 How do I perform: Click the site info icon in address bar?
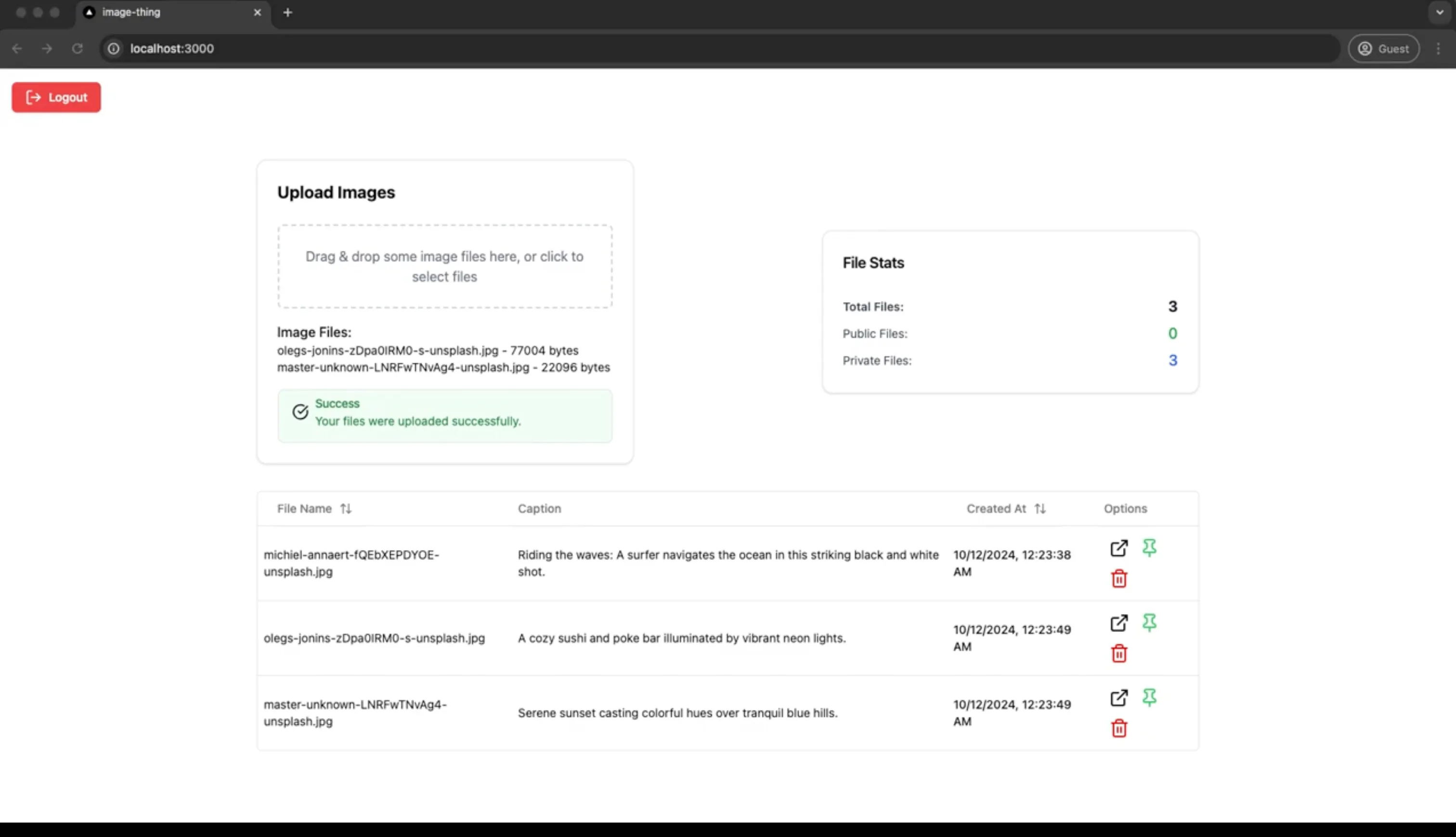point(114,49)
